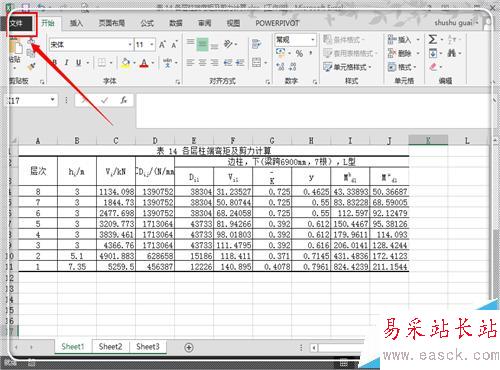Open Find & Select binoculars icon
Image resolution: width=500 pixels, height=370 pixels.
point(452,53)
